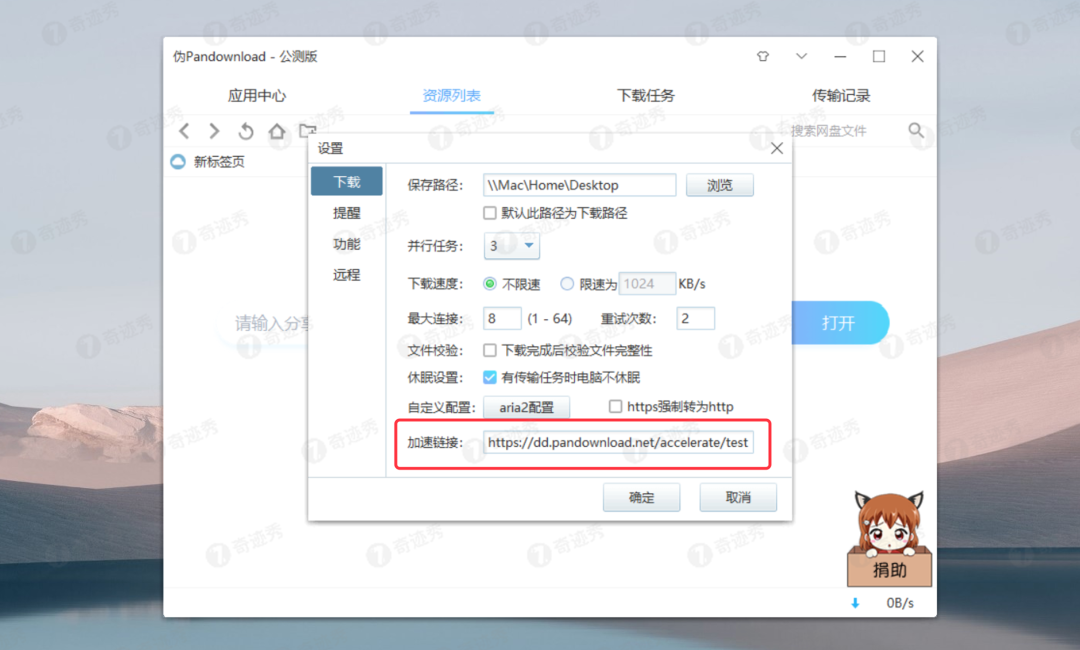This screenshot has width=1080, height=650.
Task: Switch to 下载任务 tab
Action: click(x=646, y=96)
